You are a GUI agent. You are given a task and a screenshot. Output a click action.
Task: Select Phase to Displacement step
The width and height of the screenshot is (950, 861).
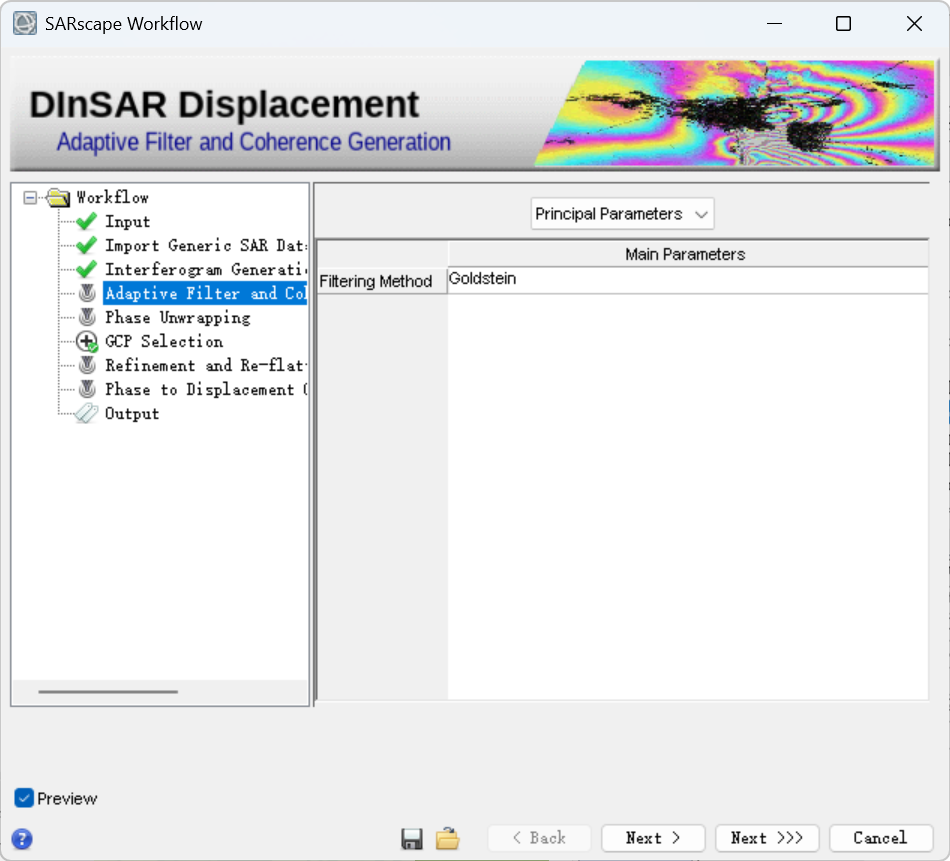pyautogui.click(x=206, y=390)
